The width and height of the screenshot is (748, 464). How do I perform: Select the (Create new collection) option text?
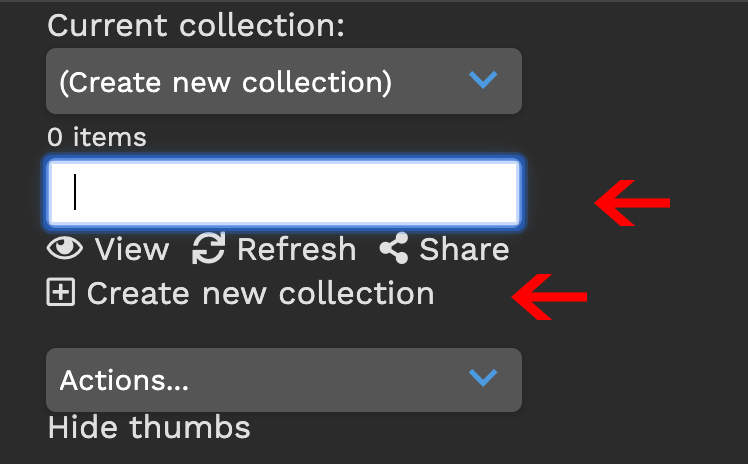pos(226,82)
